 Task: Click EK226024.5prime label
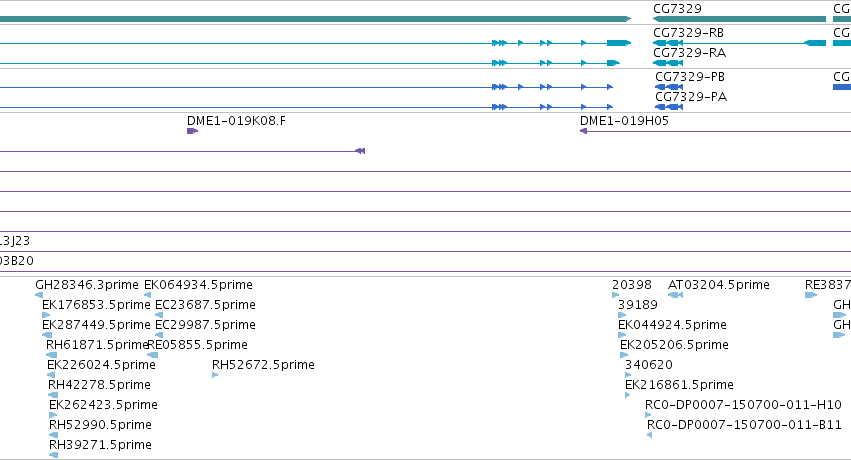click(x=101, y=365)
